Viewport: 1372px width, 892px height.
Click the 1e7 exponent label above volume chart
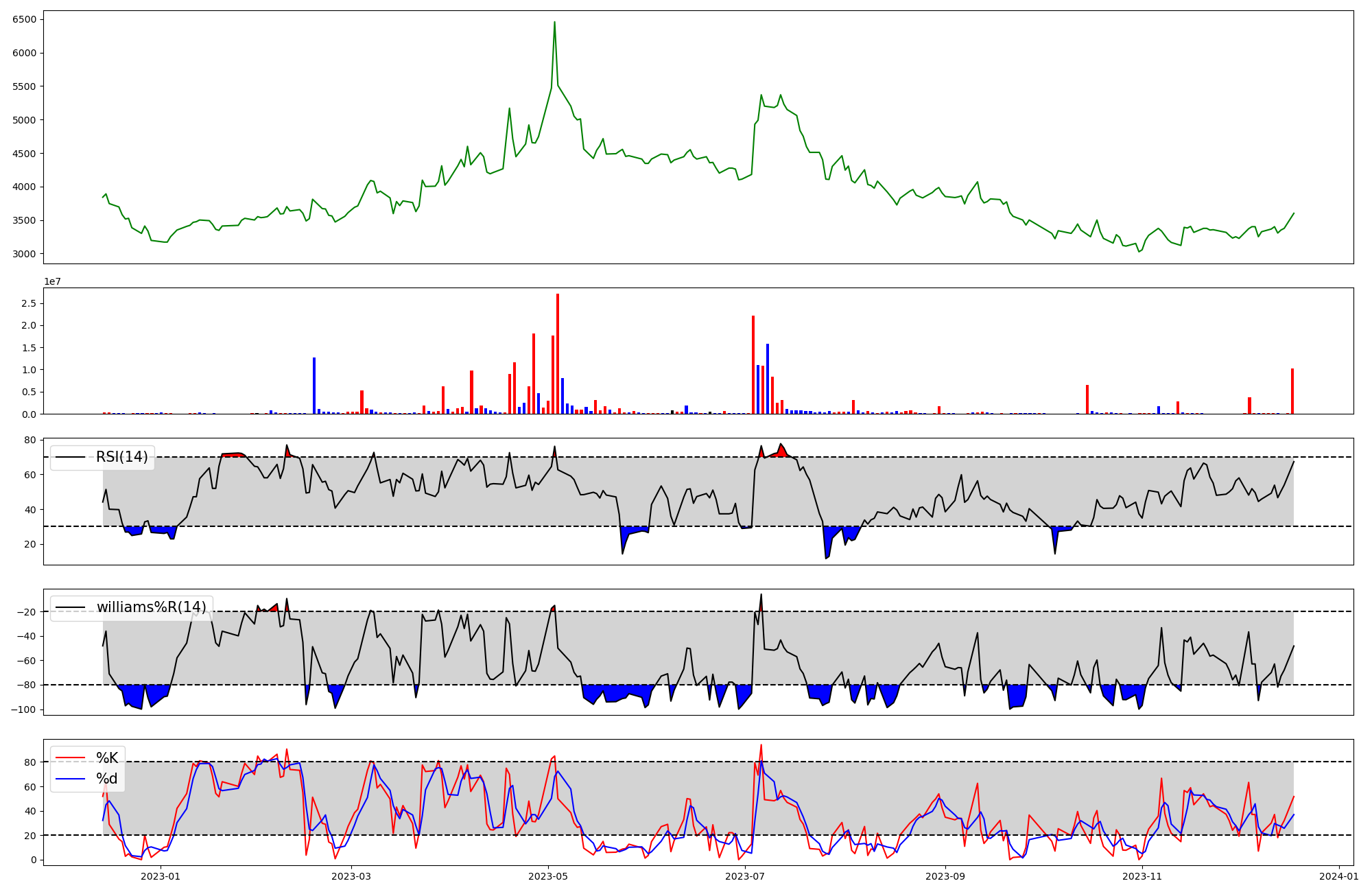[x=52, y=281]
